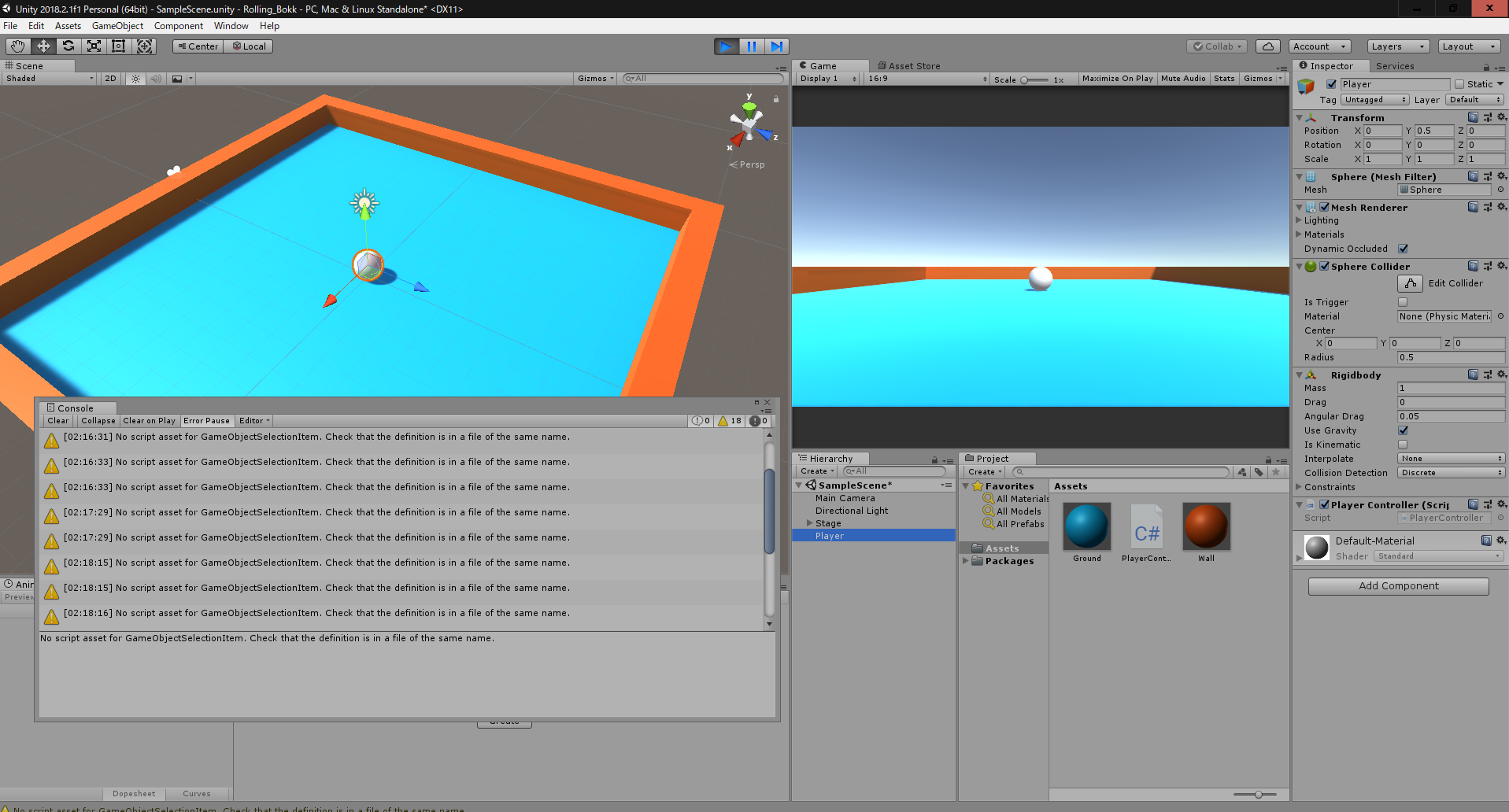Click the Collab button
This screenshot has width=1509, height=812.
coord(1217,46)
